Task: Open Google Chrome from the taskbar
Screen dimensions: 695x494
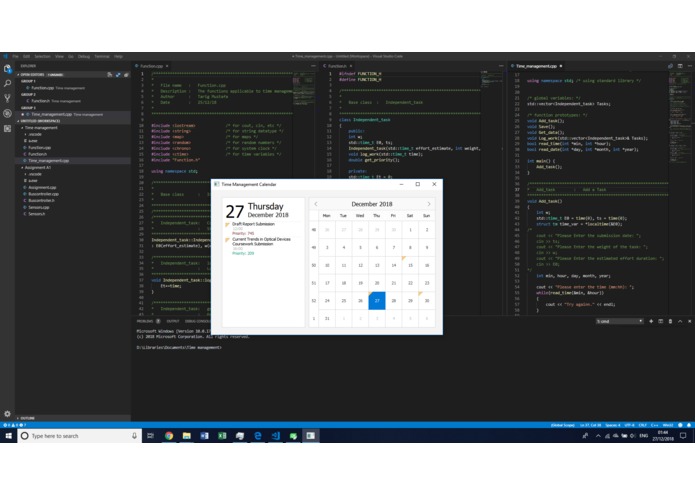Action: [x=169, y=436]
